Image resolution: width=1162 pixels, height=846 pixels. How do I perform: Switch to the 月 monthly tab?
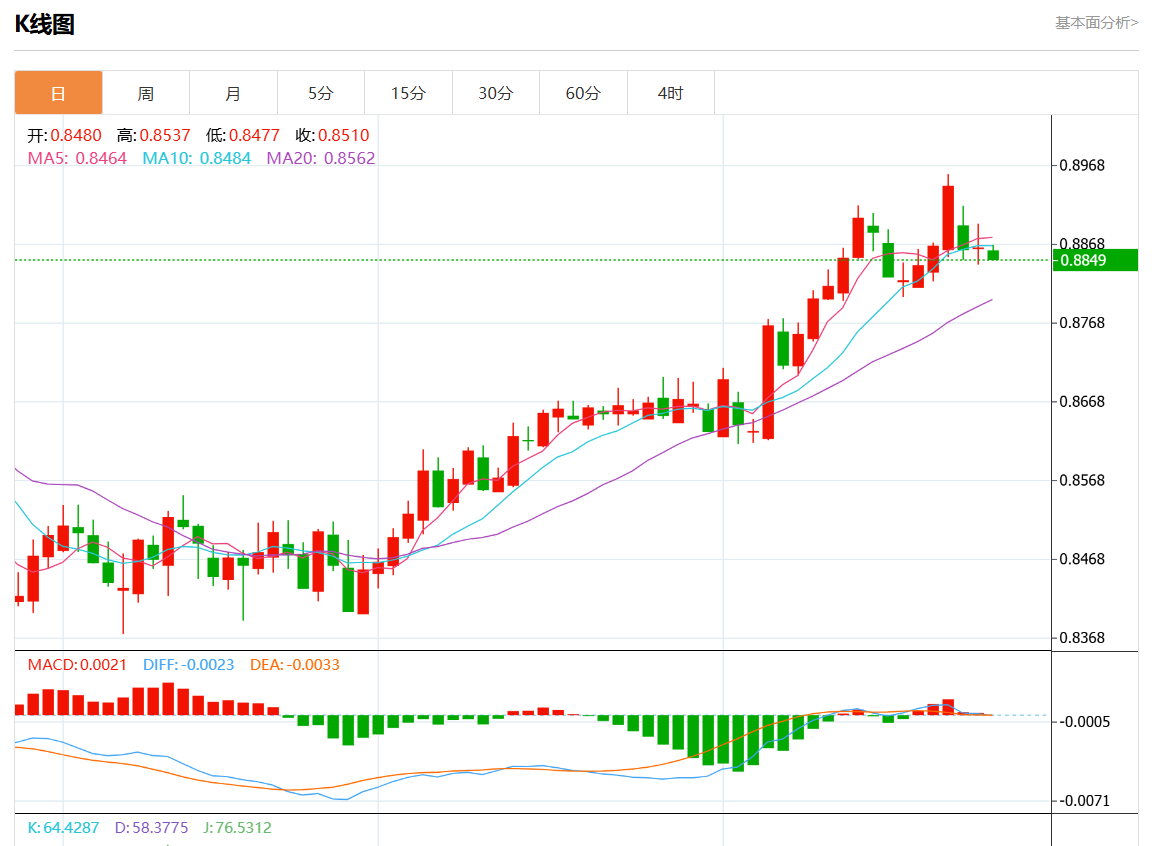pos(233,93)
